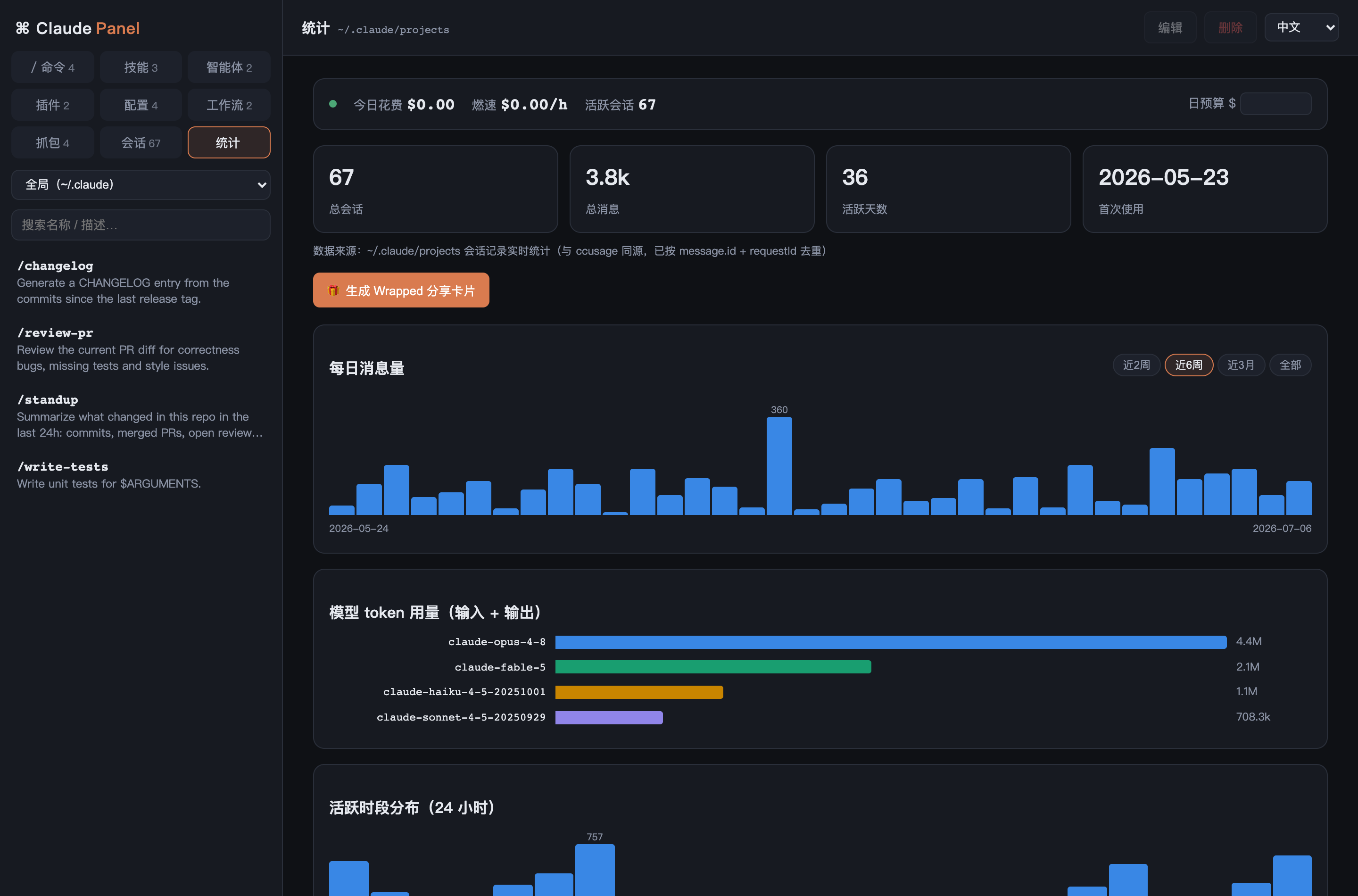The width and height of the screenshot is (1358, 896).
Task: Click the 数据来源 description line
Action: [x=570, y=251]
